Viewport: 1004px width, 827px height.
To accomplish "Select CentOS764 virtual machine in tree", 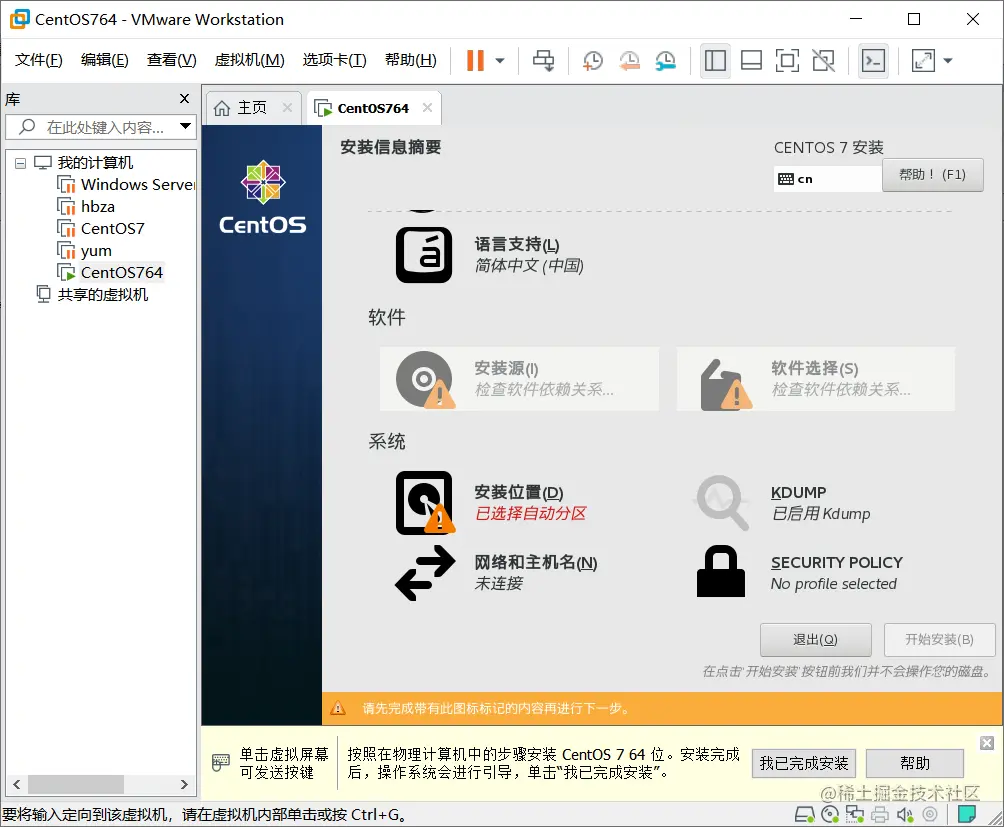I will click(109, 273).
